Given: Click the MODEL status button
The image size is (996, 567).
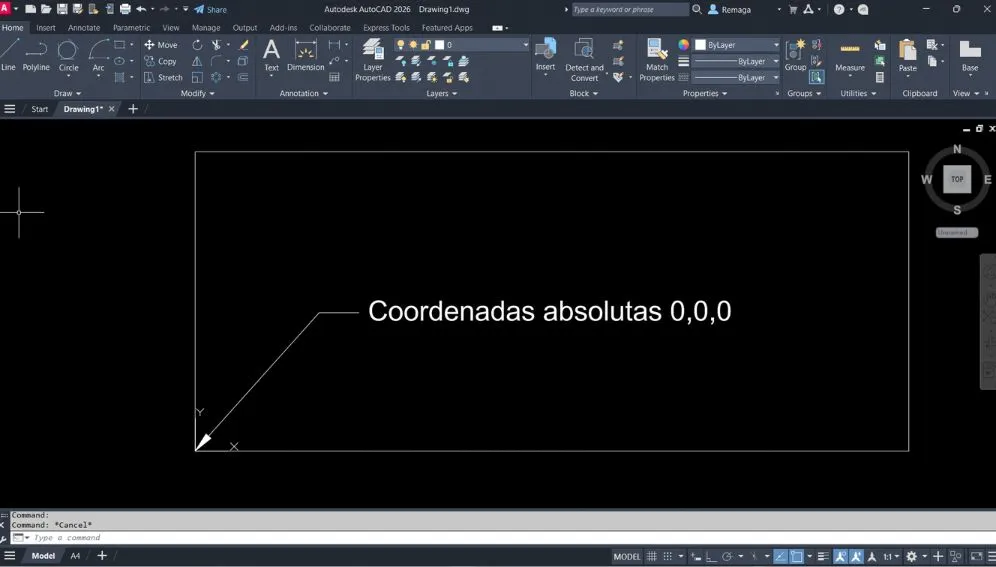Looking at the screenshot, I should (626, 557).
